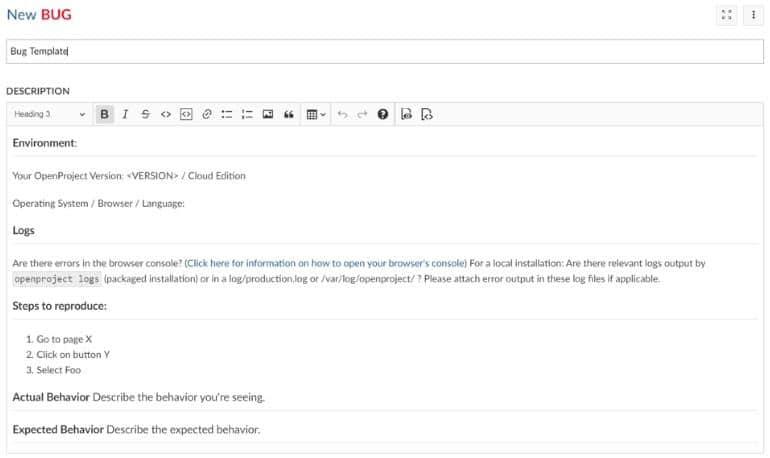
Task: Insert a code block
Action: [186, 114]
